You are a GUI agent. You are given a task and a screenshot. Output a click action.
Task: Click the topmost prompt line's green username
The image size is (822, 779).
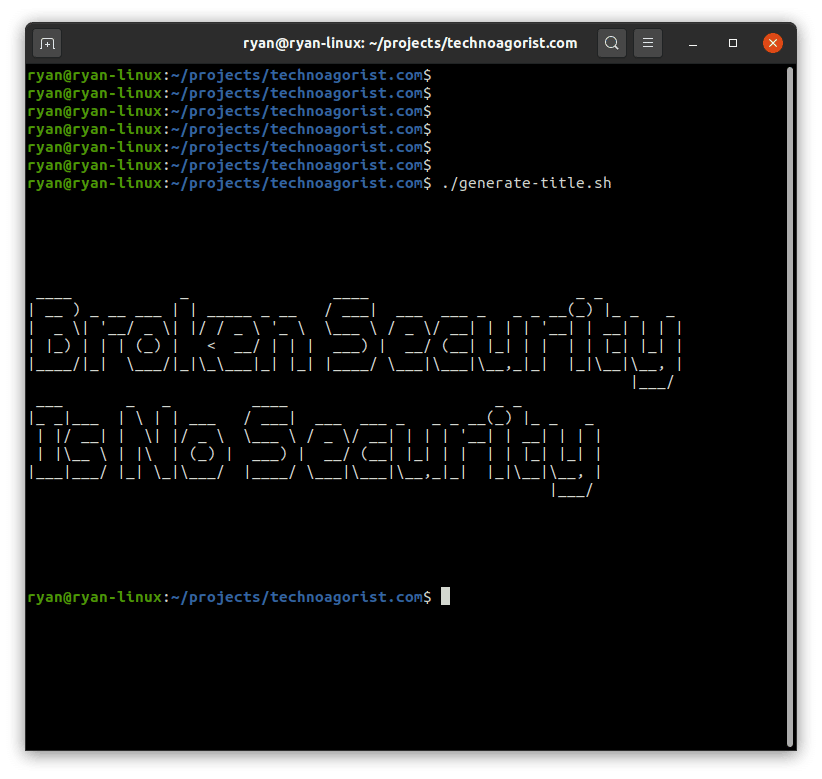point(94,75)
